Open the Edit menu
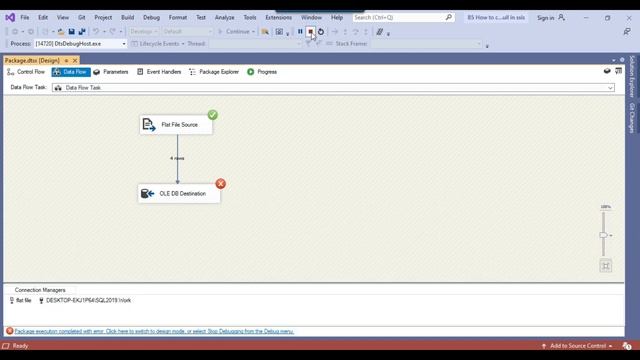The height and width of the screenshot is (360, 640). pos(43,18)
